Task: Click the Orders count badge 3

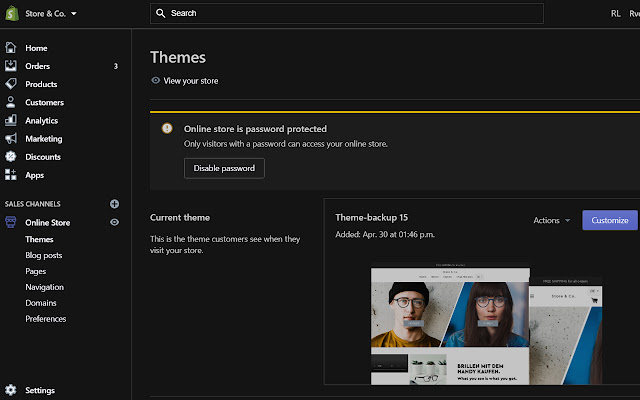Action: coord(116,66)
